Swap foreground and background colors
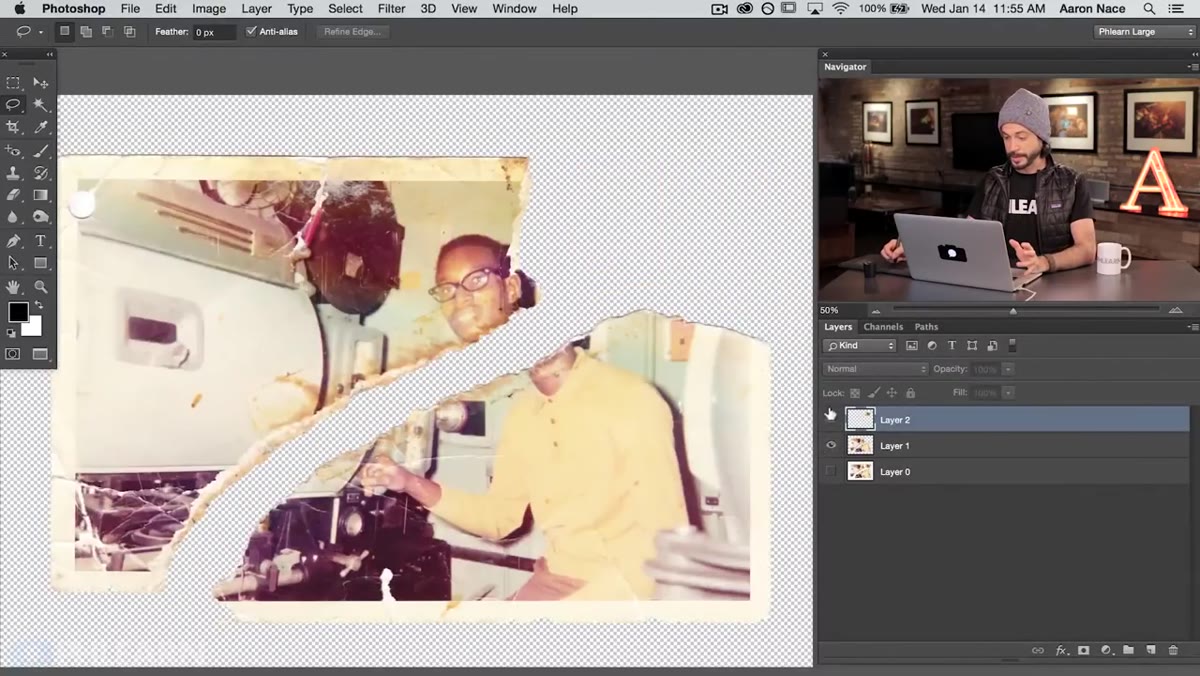The width and height of the screenshot is (1200, 676). (39, 305)
